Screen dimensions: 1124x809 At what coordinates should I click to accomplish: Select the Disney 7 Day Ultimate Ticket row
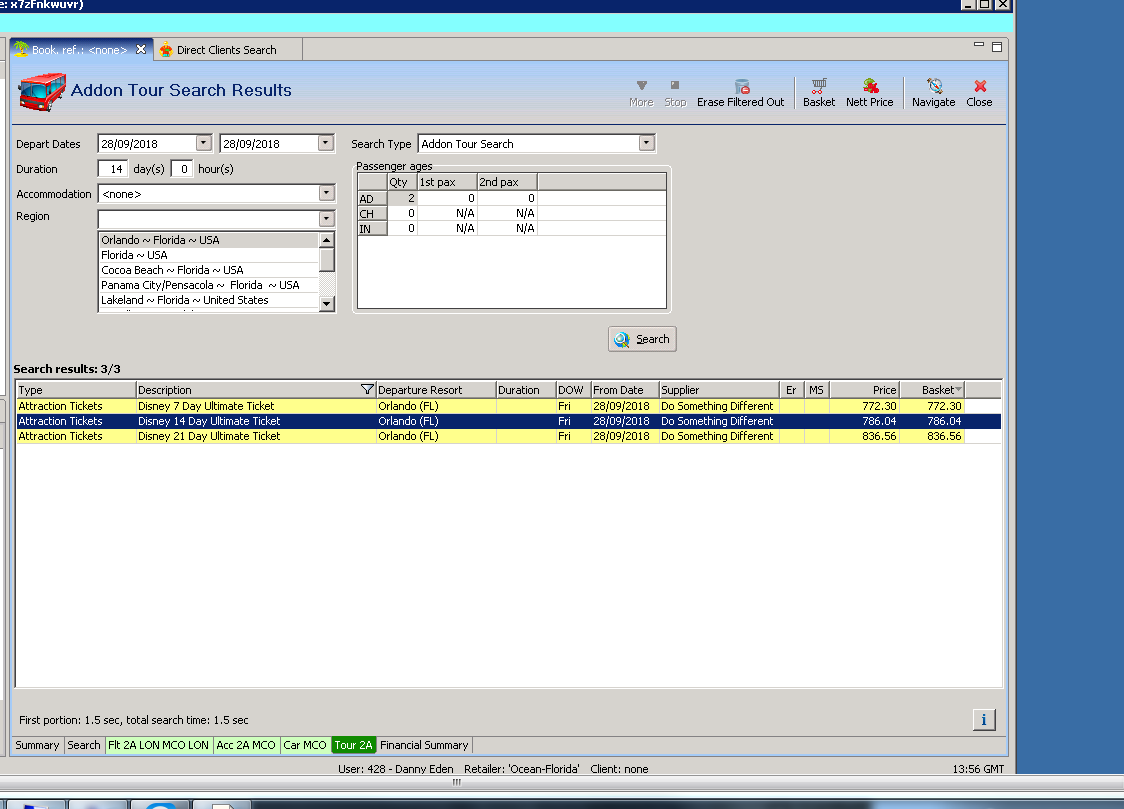pos(206,406)
